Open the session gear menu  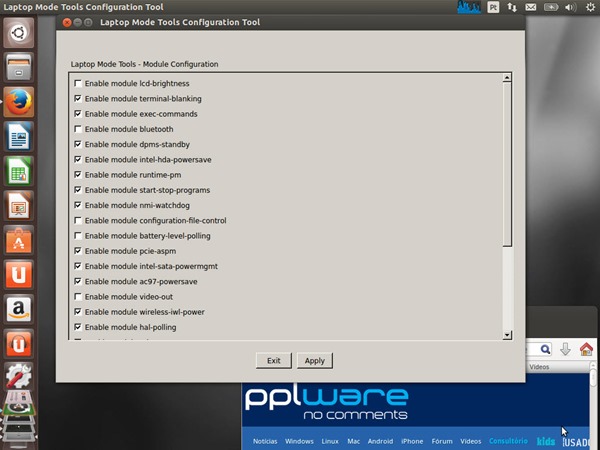point(590,7)
